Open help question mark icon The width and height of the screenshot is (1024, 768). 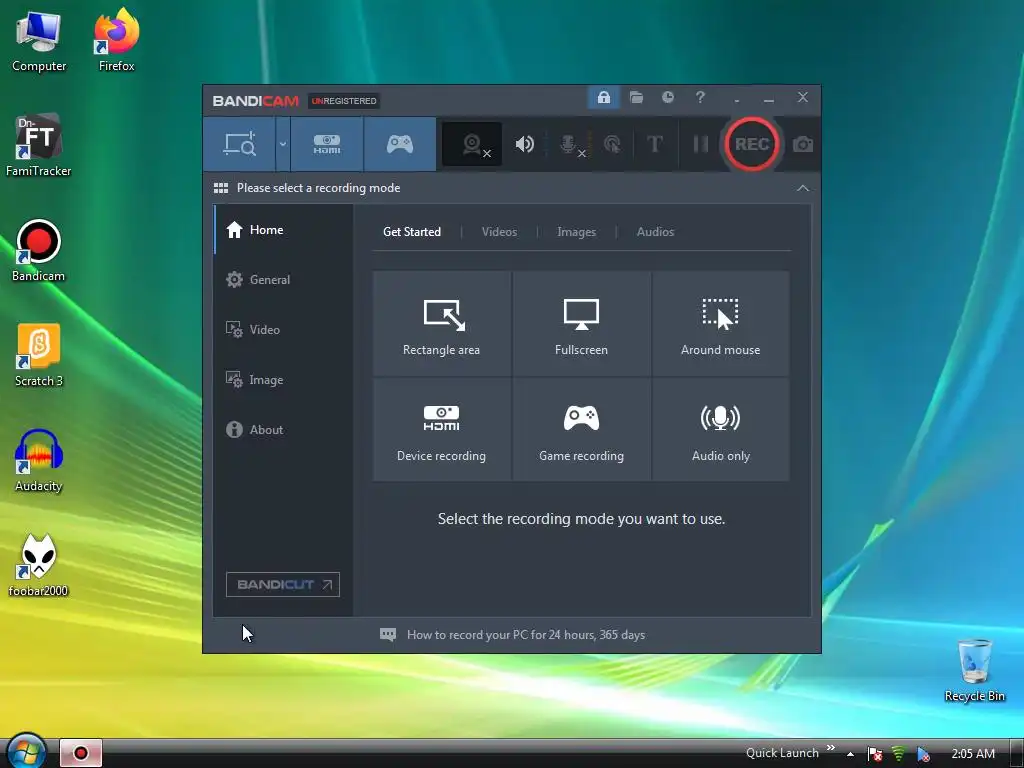[x=700, y=97]
